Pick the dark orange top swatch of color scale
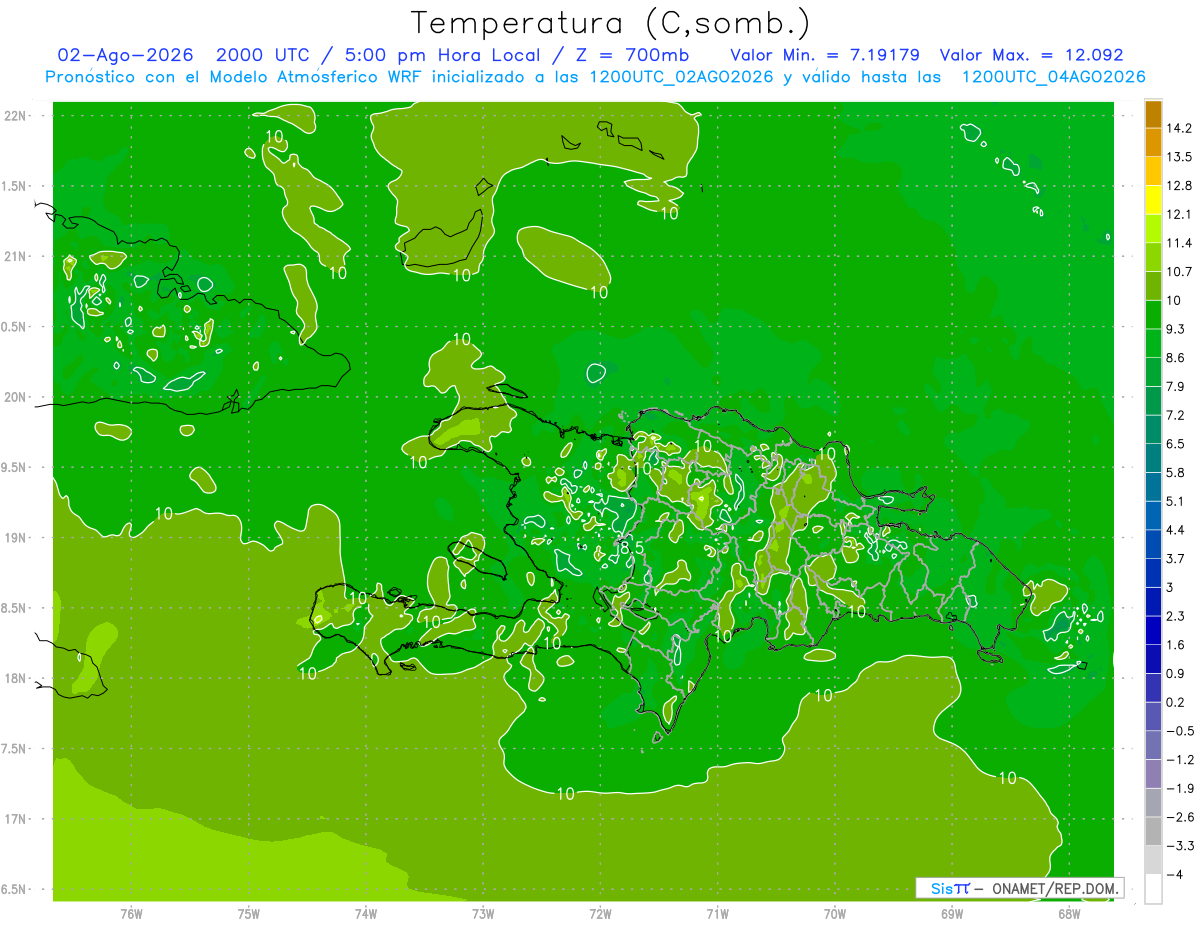The image size is (1200, 927). pyautogui.click(x=1153, y=114)
